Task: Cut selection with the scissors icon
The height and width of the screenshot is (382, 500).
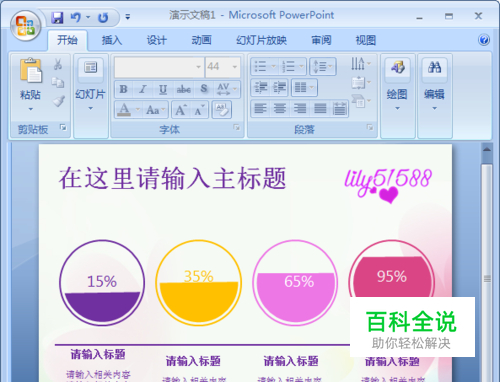Action: [x=58, y=64]
